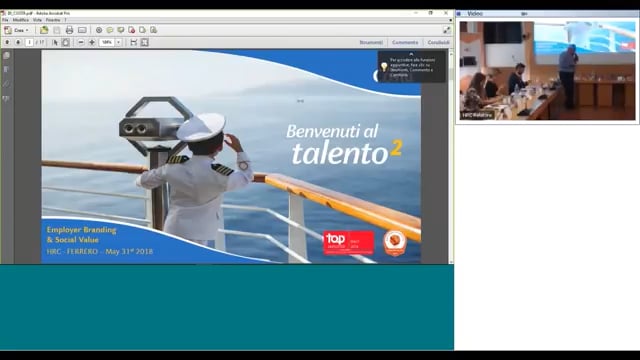Click the green highlight comment icon
The image size is (640, 360).
[121, 30]
